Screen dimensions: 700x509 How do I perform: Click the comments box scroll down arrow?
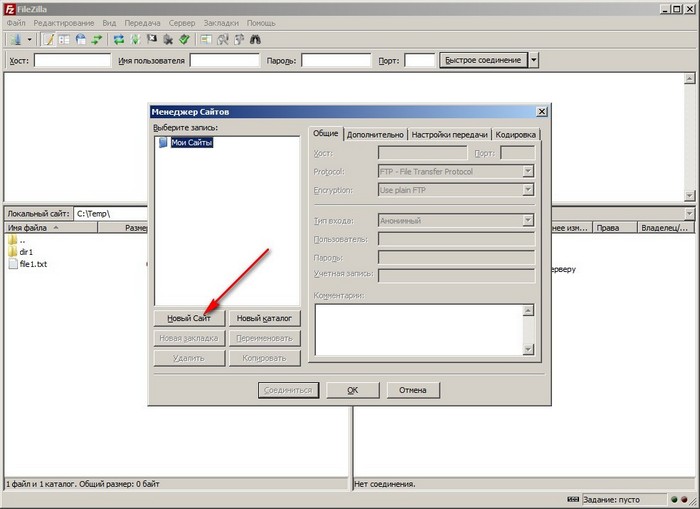tap(528, 349)
